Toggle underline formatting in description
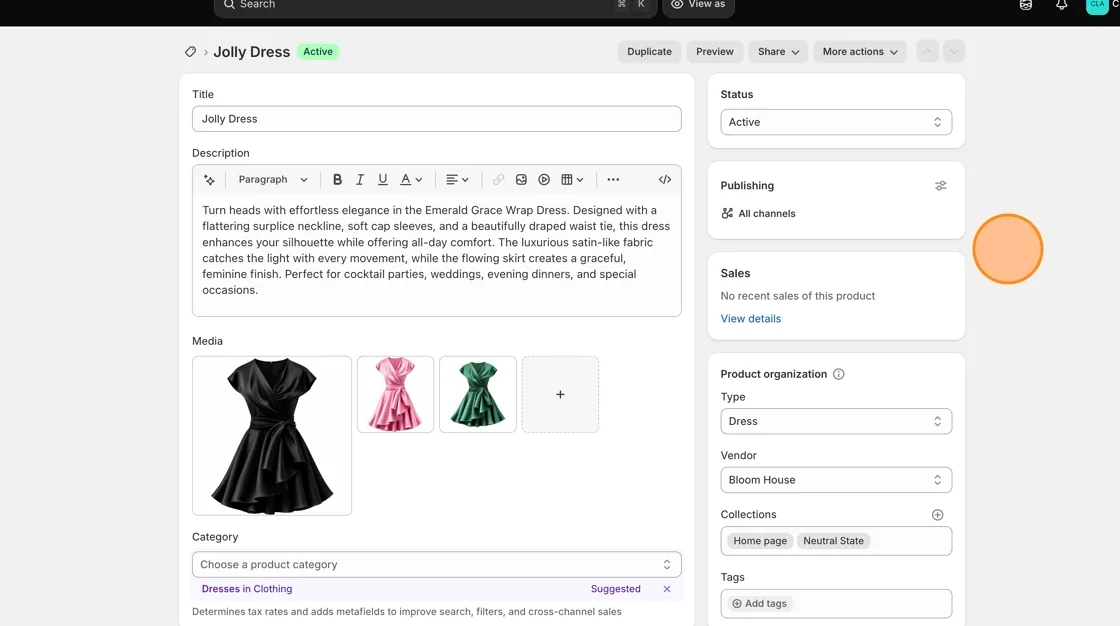The width and height of the screenshot is (1120, 626). coord(383,180)
